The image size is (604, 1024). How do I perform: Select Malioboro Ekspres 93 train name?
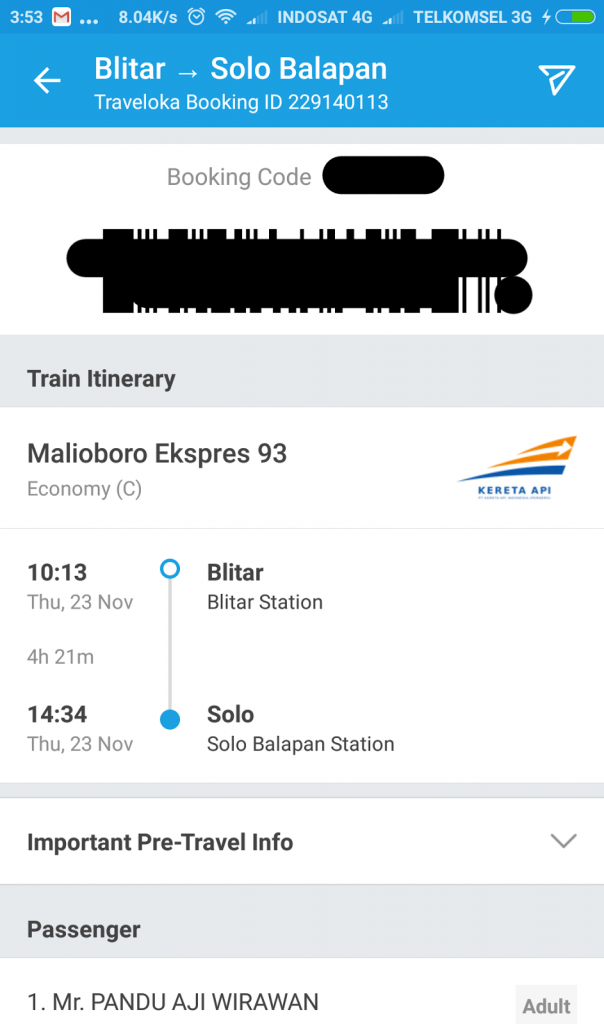tap(157, 454)
